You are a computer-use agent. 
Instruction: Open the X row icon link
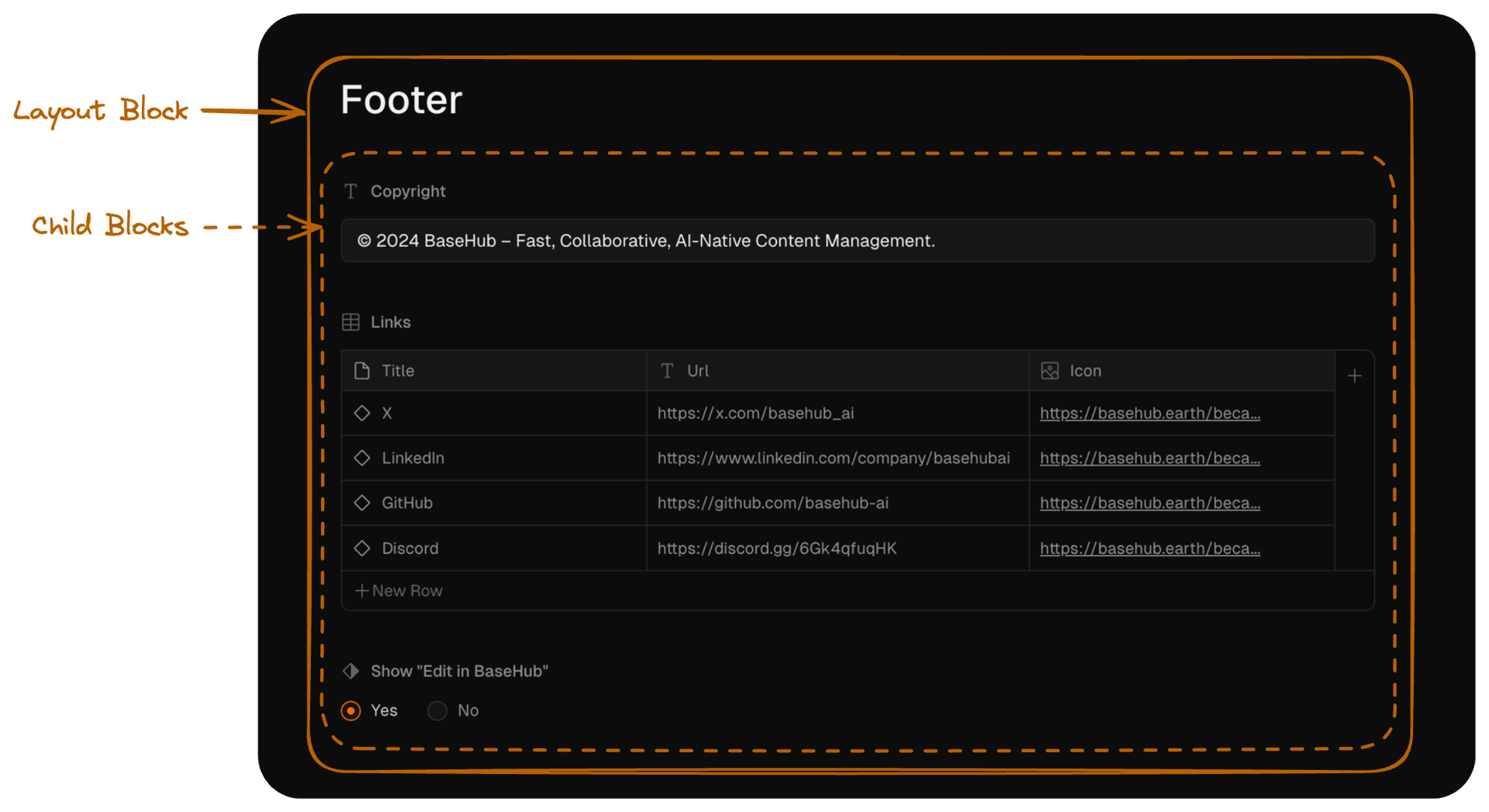click(1149, 413)
